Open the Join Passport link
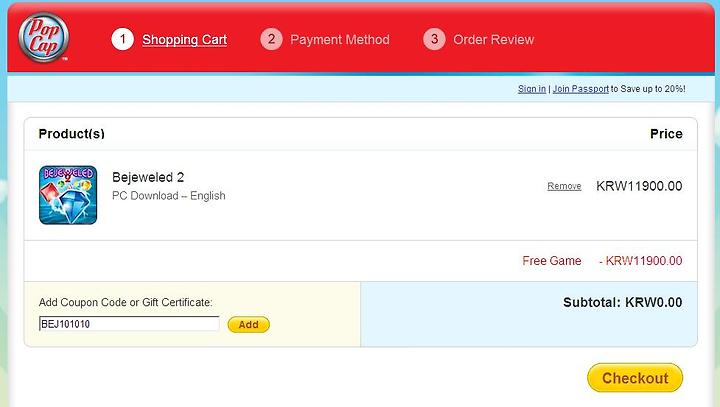Screen dimensions: 720x407 click(x=580, y=89)
